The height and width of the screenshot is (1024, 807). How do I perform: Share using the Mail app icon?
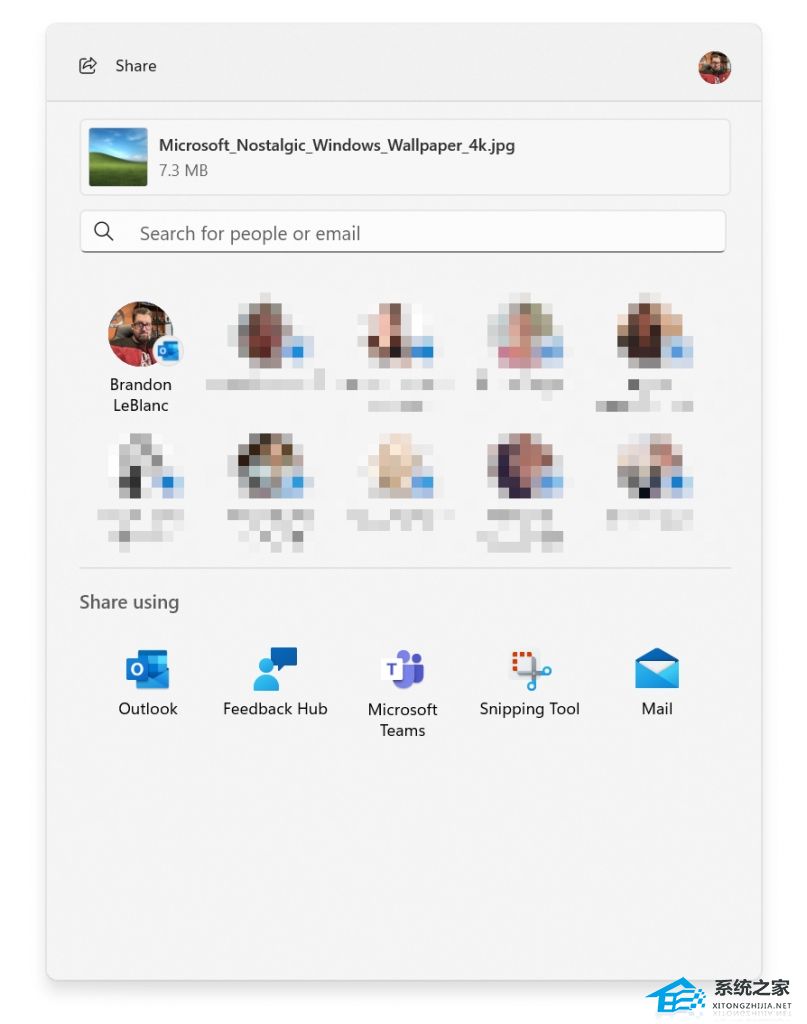657,668
